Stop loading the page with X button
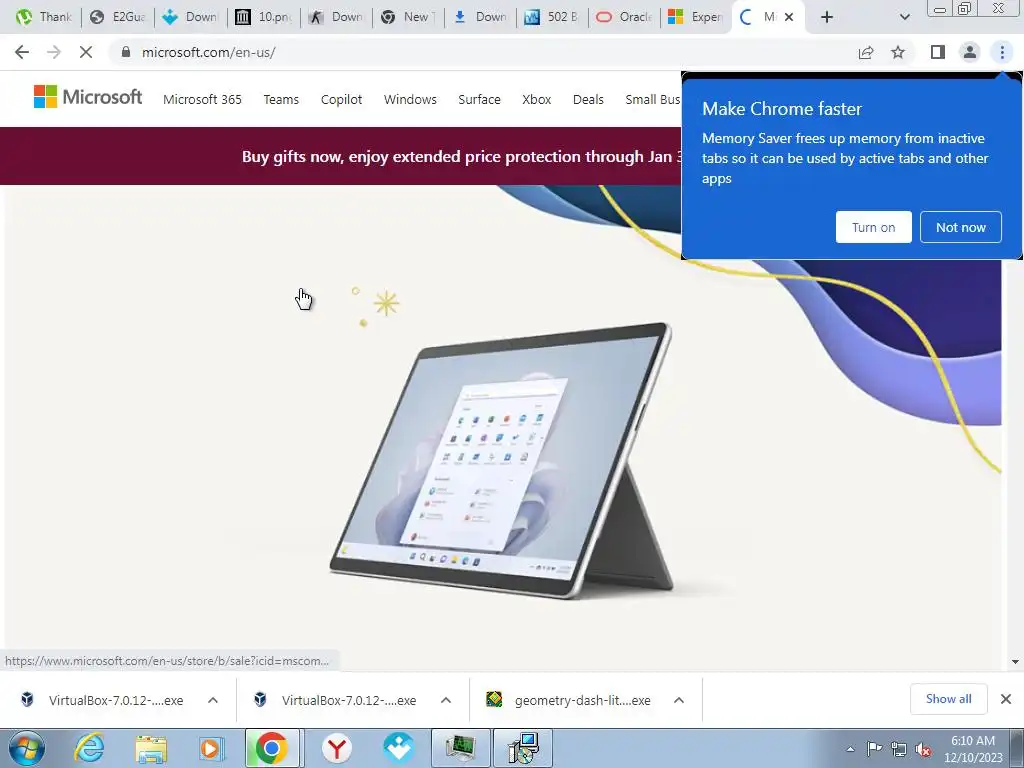 pos(86,52)
